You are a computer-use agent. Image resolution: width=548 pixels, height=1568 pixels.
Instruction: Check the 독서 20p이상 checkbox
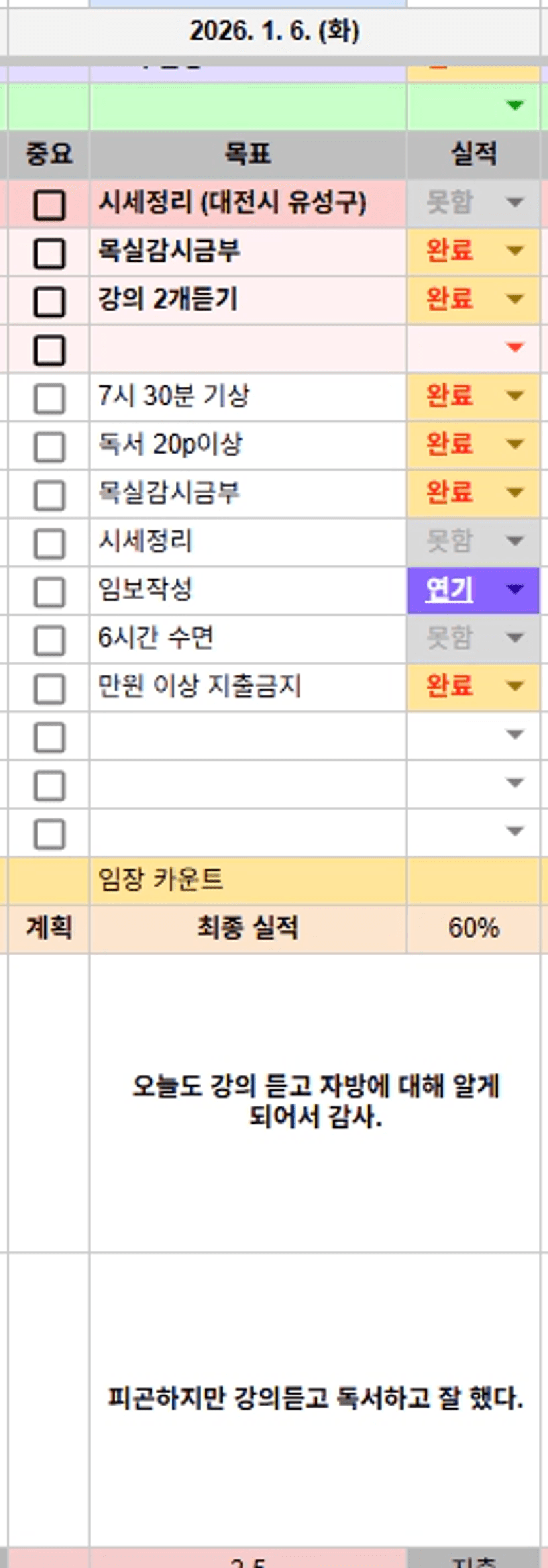click(x=49, y=447)
